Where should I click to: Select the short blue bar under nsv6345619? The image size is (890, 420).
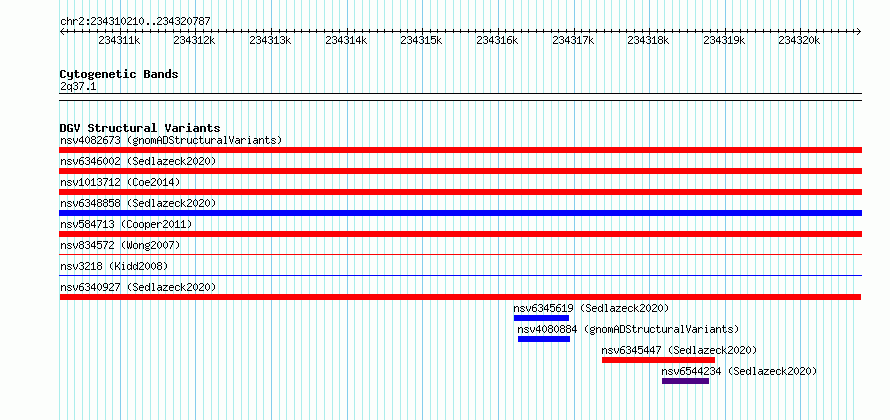[x=541, y=318]
